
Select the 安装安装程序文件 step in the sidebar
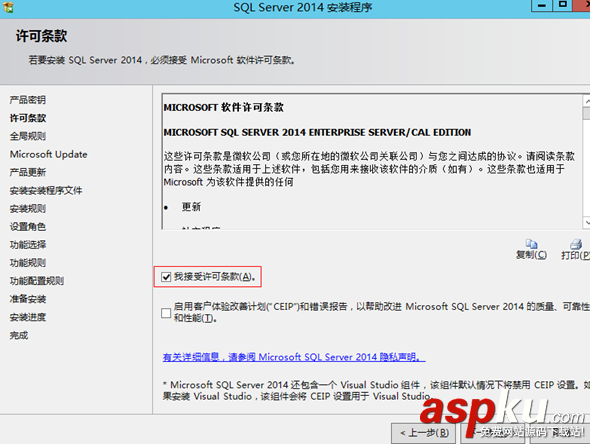(x=46, y=190)
